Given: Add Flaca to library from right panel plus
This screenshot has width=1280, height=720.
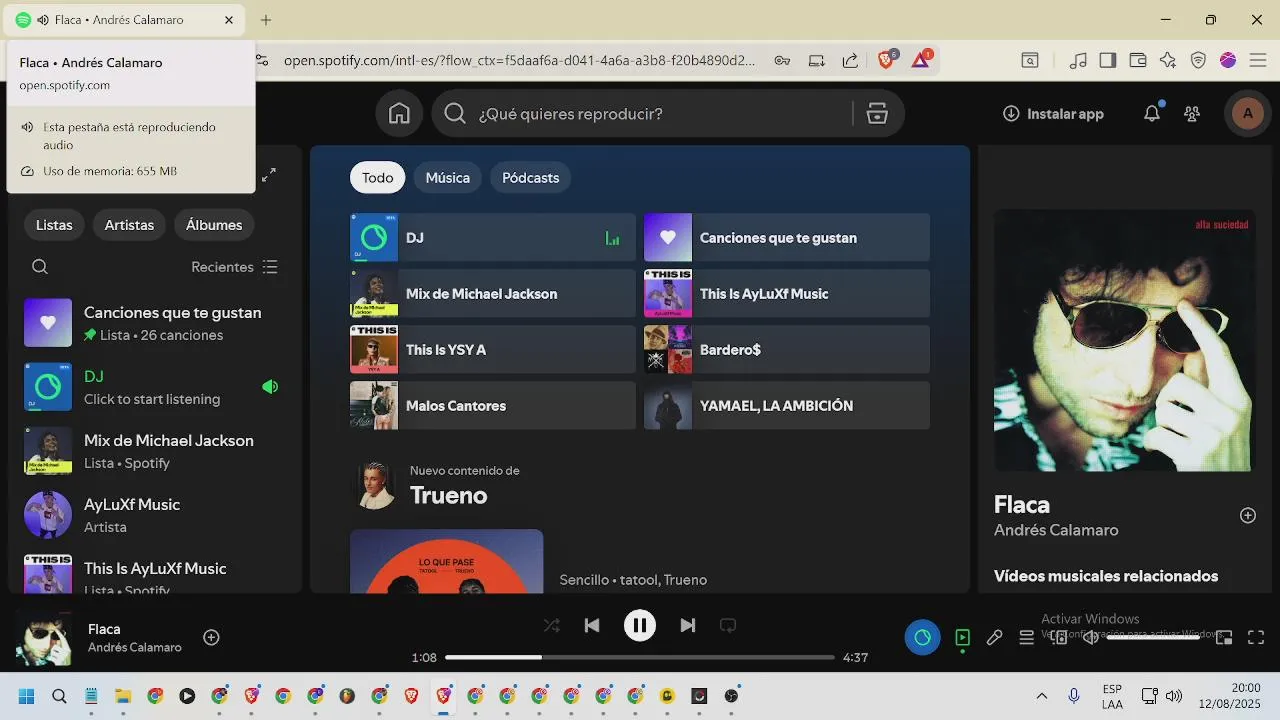Looking at the screenshot, I should [1248, 515].
